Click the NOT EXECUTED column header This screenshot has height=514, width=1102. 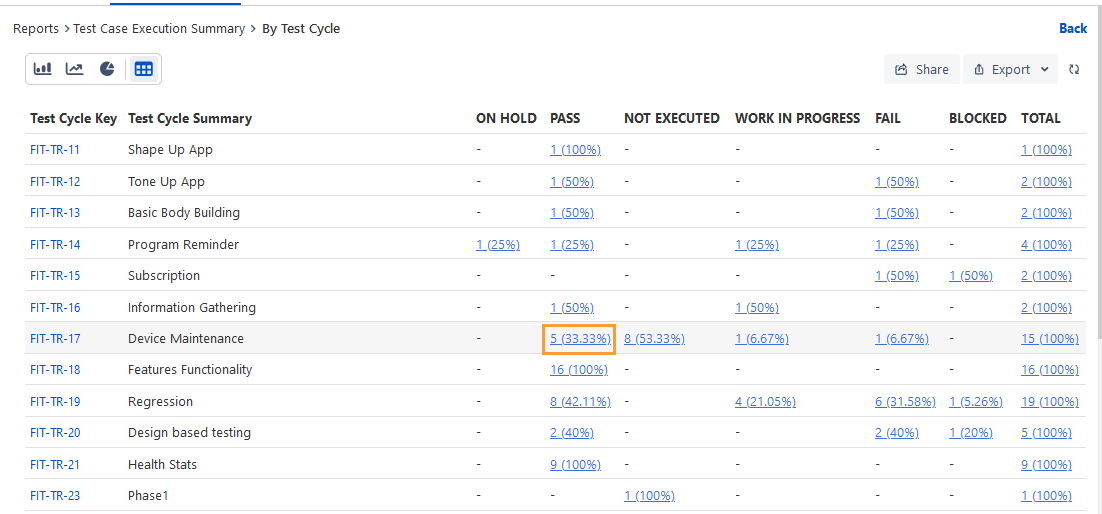(672, 118)
